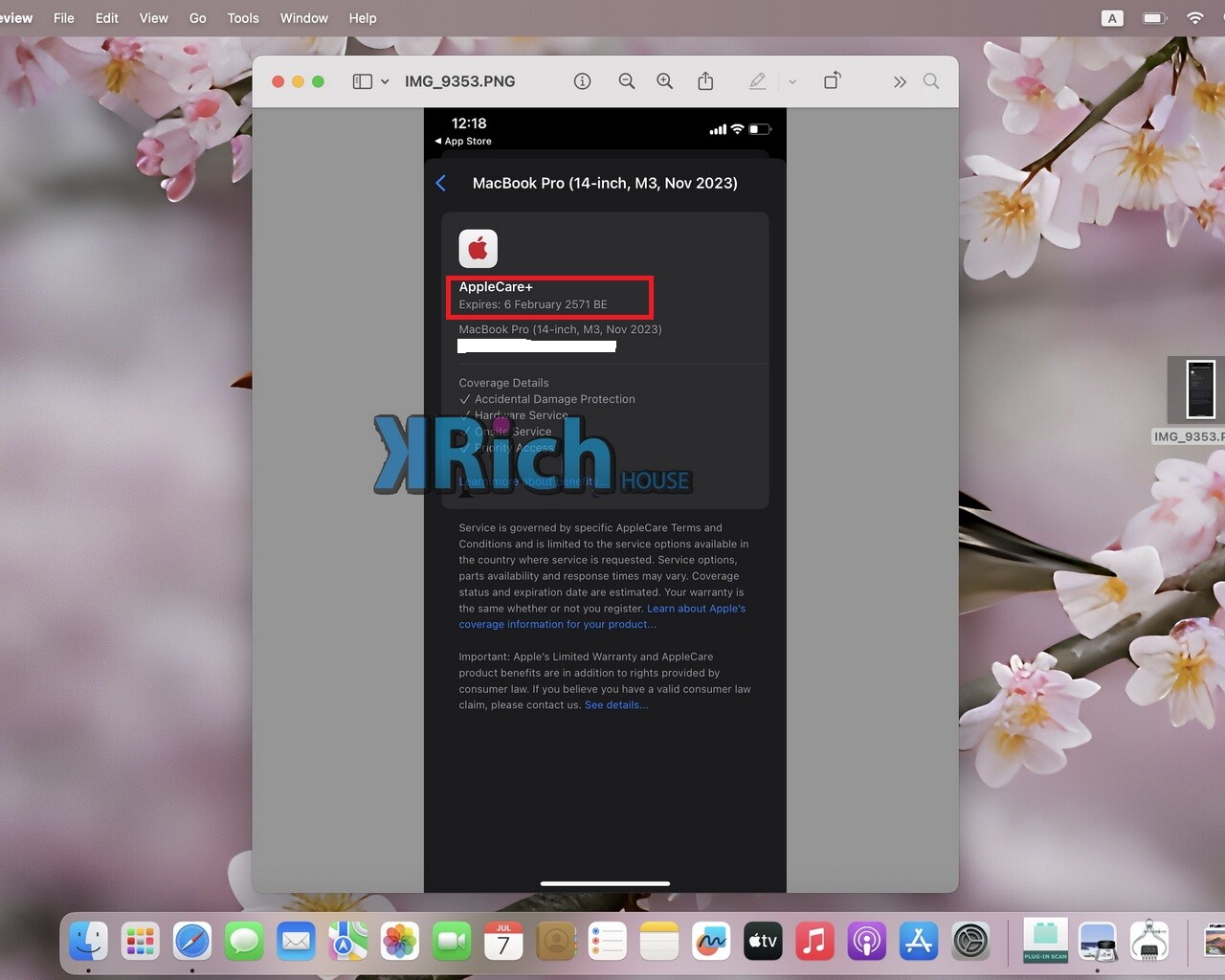
Task: Open System Settings from the dock
Action: pos(970,942)
